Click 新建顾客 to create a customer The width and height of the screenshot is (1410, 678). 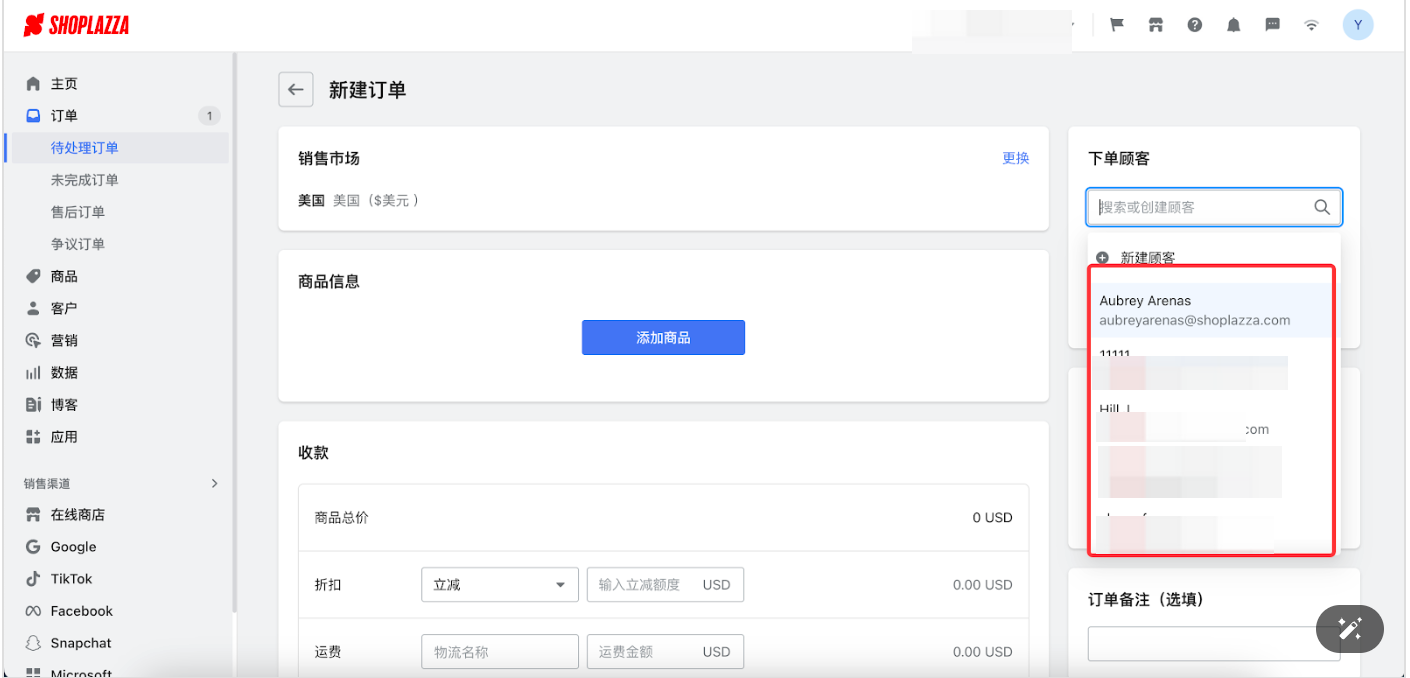[1147, 258]
